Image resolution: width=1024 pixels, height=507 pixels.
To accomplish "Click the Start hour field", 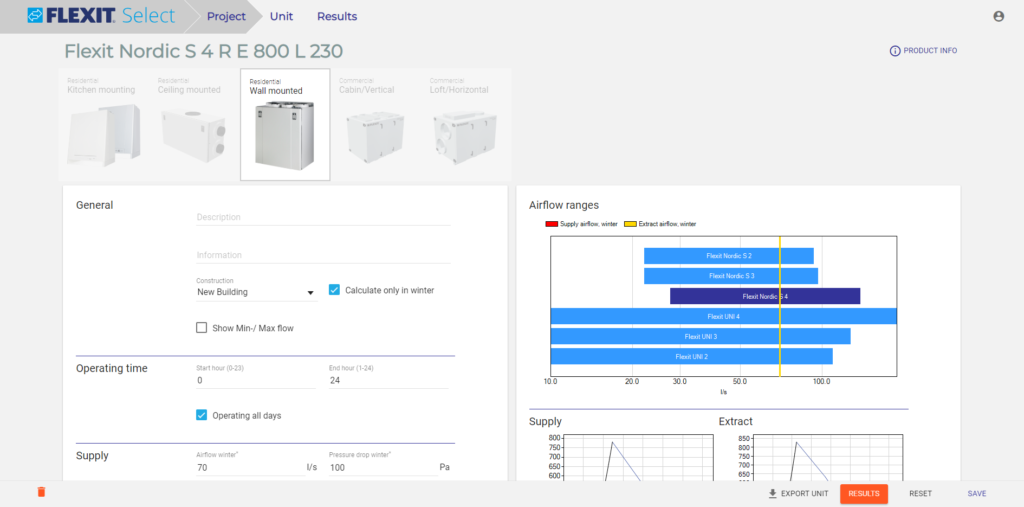I will pos(256,380).
